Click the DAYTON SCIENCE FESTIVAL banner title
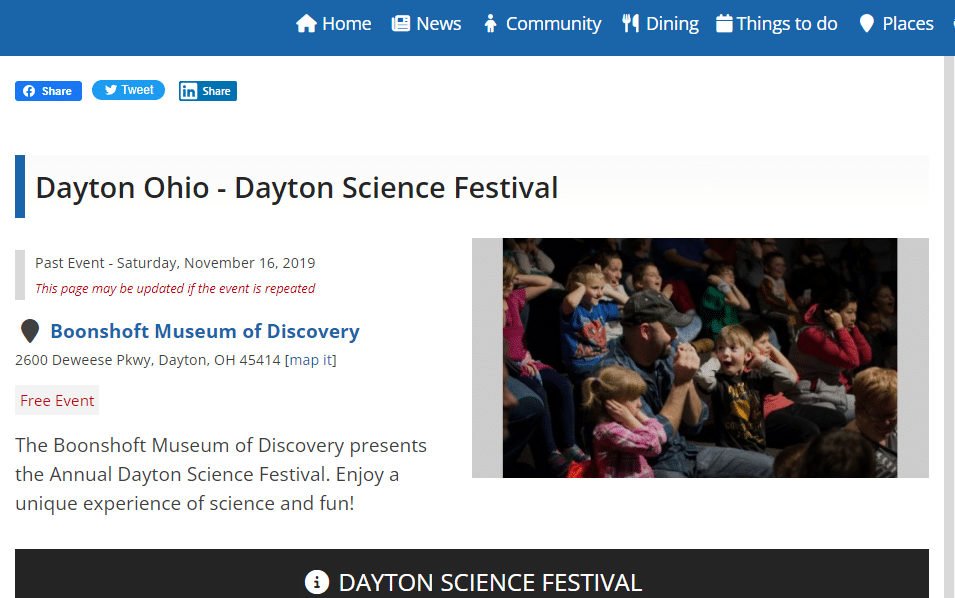955x598 pixels. click(x=490, y=583)
